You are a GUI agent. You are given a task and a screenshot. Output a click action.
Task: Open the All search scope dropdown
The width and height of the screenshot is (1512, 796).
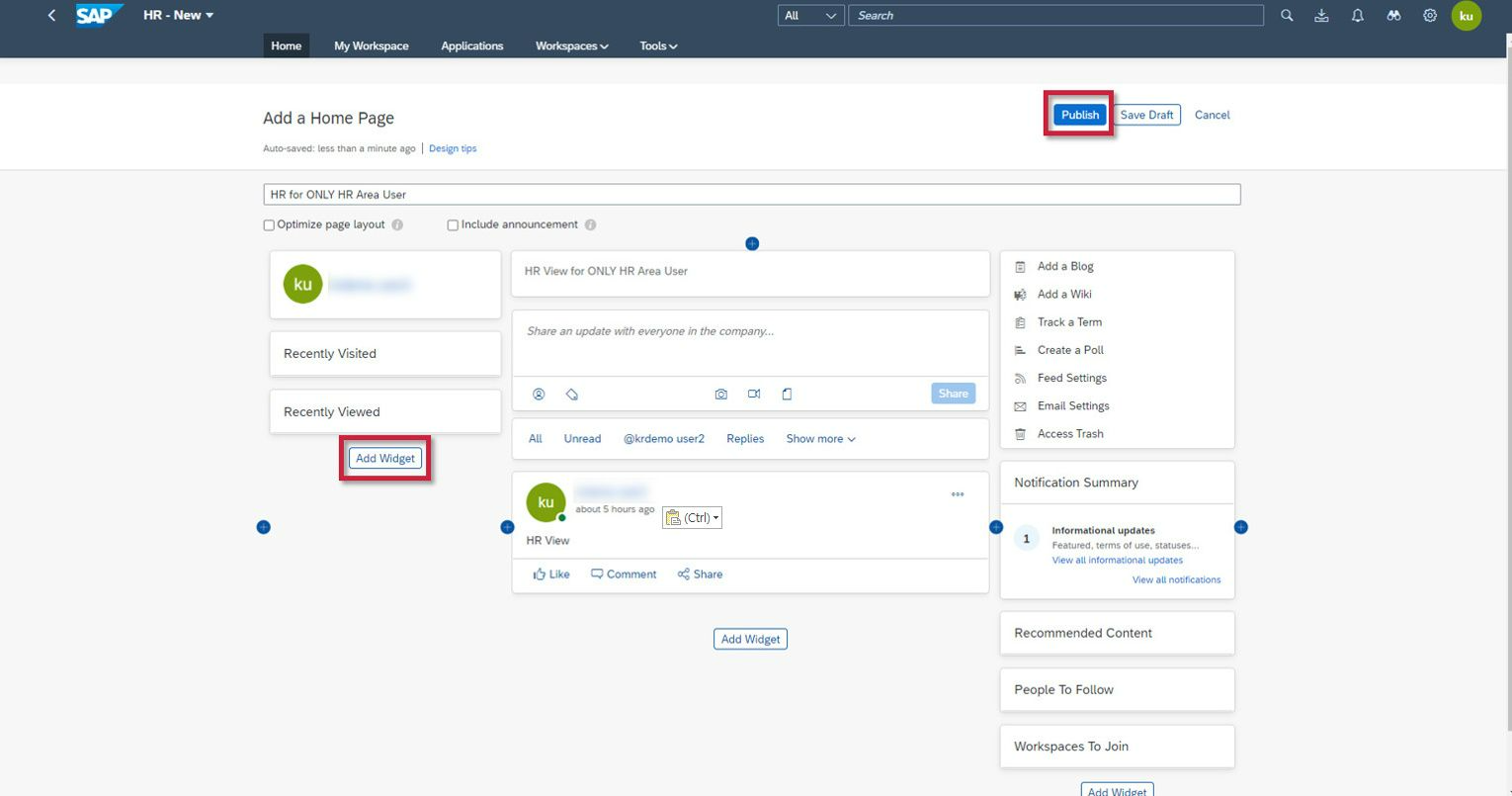coord(811,15)
